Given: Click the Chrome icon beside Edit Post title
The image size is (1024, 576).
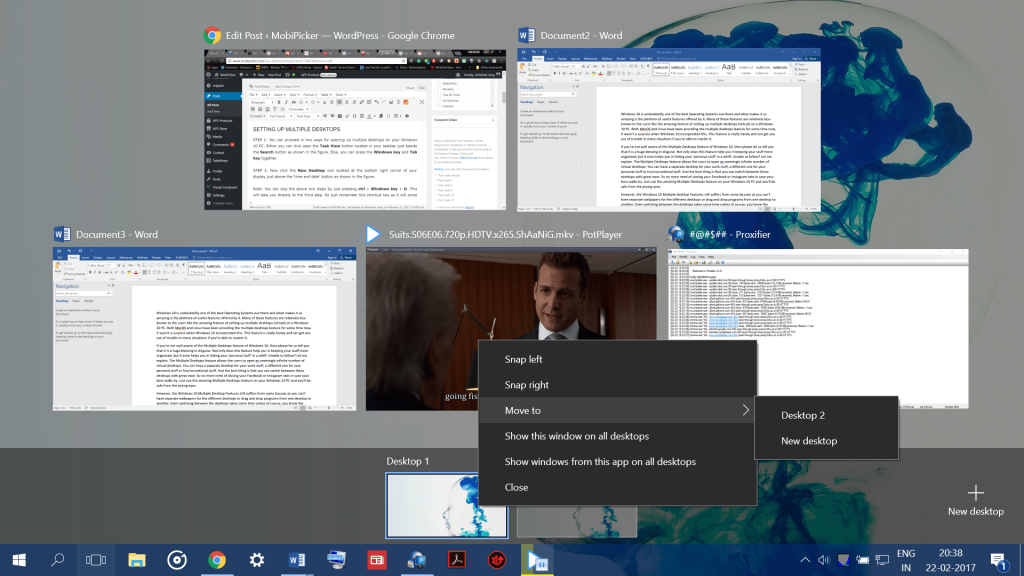Looking at the screenshot, I should click(x=212, y=35).
